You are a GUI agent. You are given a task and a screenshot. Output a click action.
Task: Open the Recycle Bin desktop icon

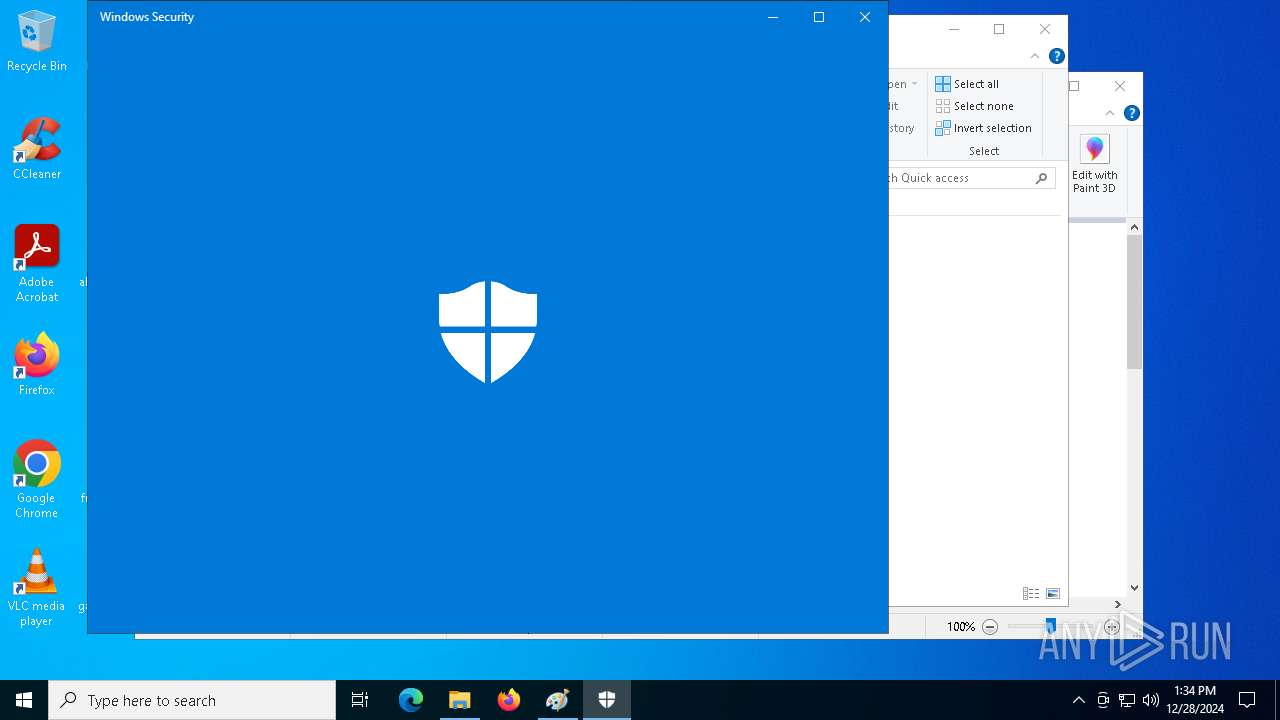coord(37,42)
